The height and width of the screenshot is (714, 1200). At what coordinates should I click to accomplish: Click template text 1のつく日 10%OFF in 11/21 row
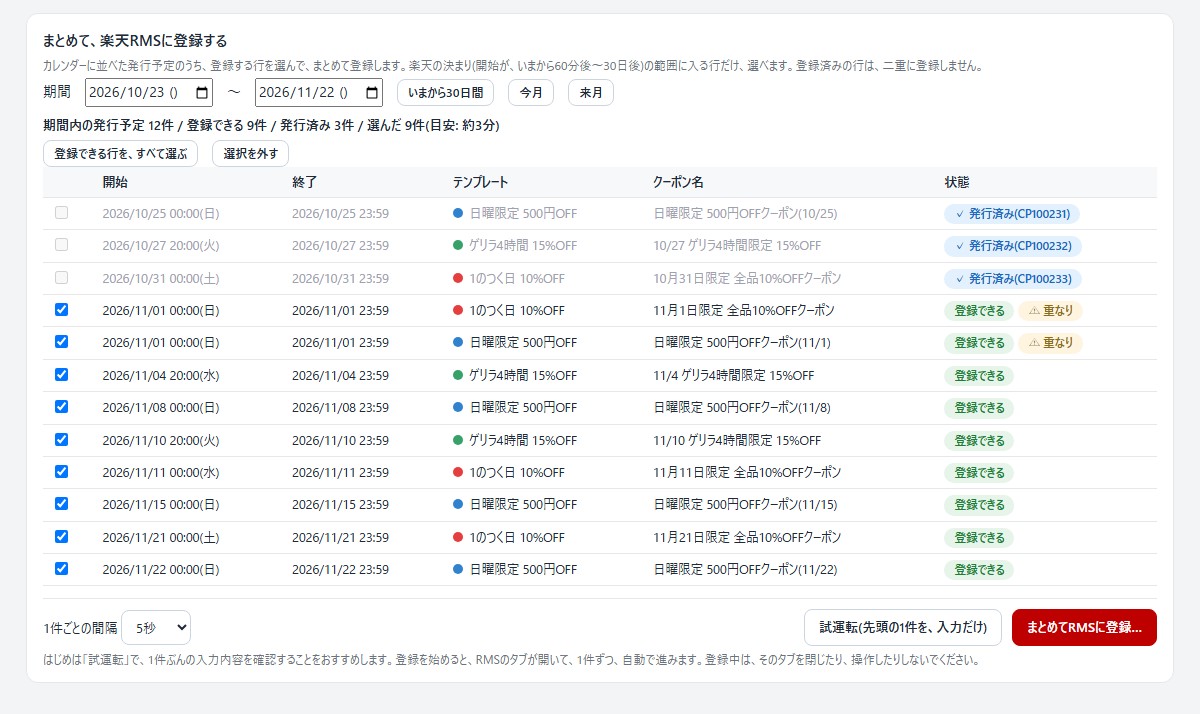point(517,538)
